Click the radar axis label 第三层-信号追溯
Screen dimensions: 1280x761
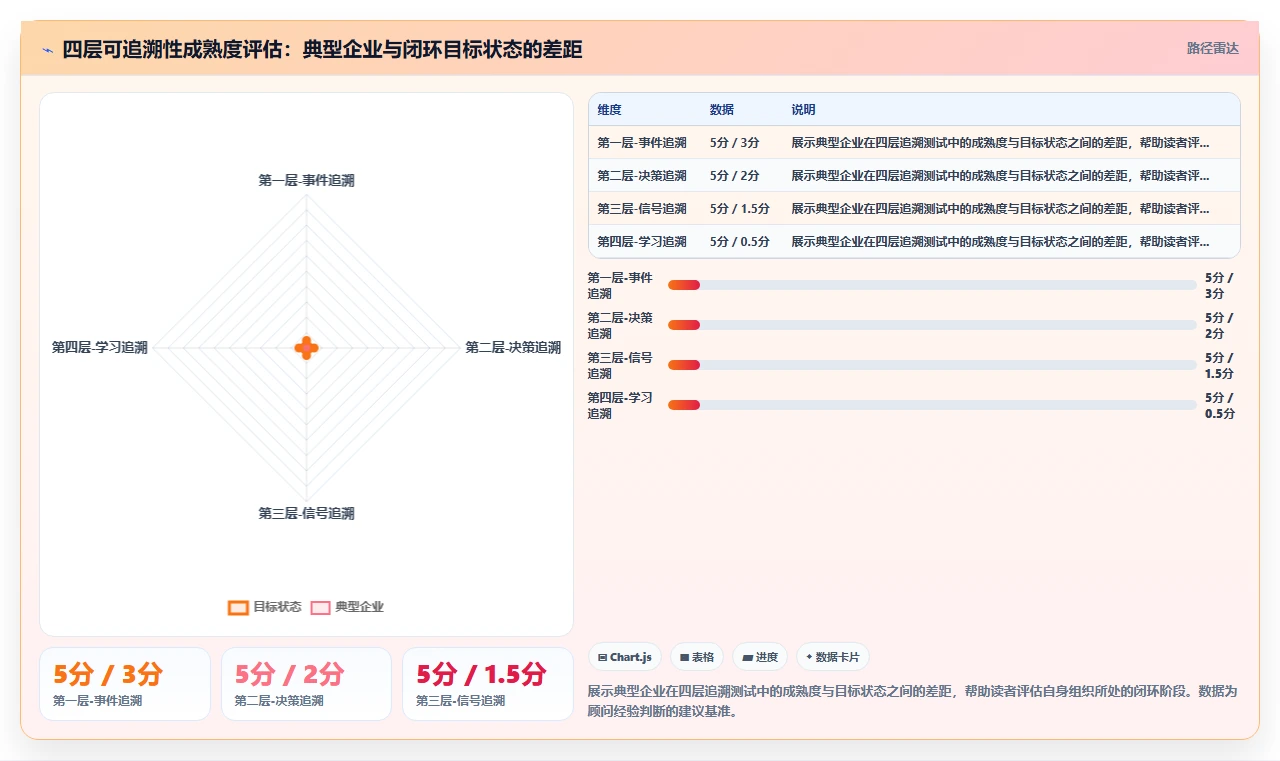coord(306,514)
